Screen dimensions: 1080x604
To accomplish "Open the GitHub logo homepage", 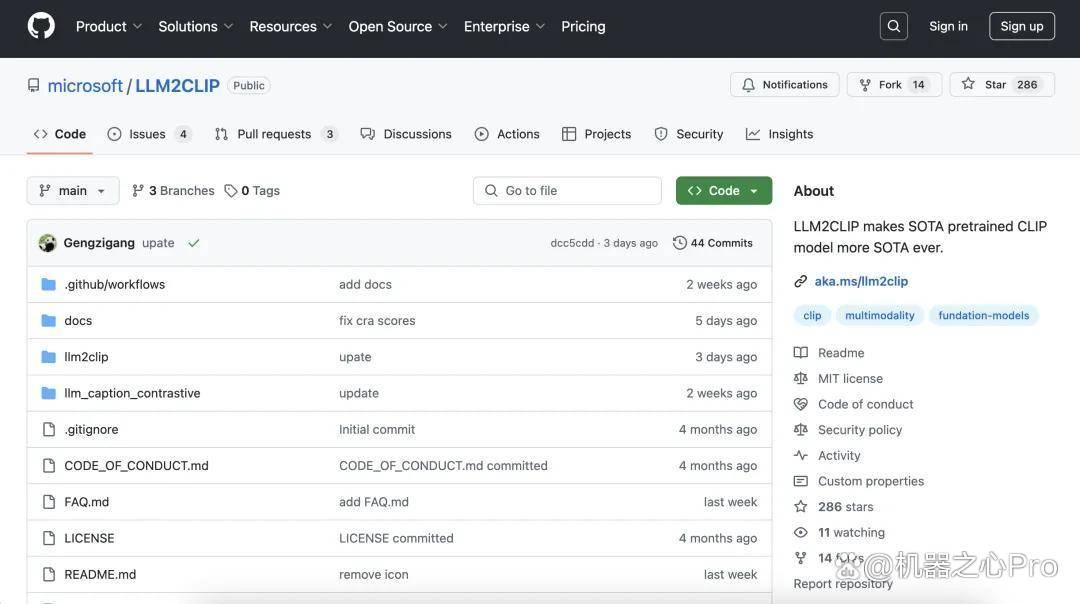I will click(41, 26).
